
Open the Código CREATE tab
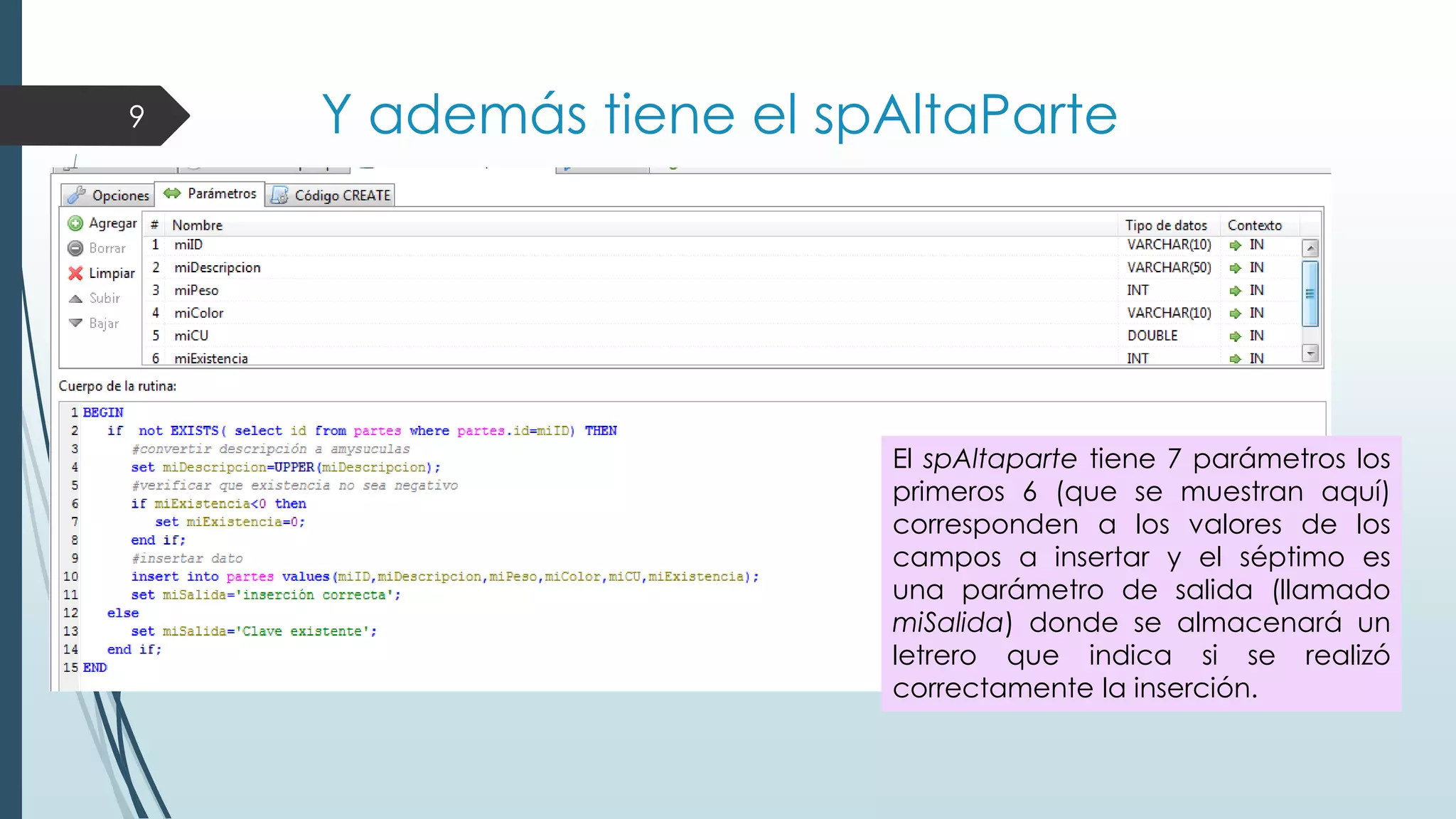pyautogui.click(x=330, y=195)
